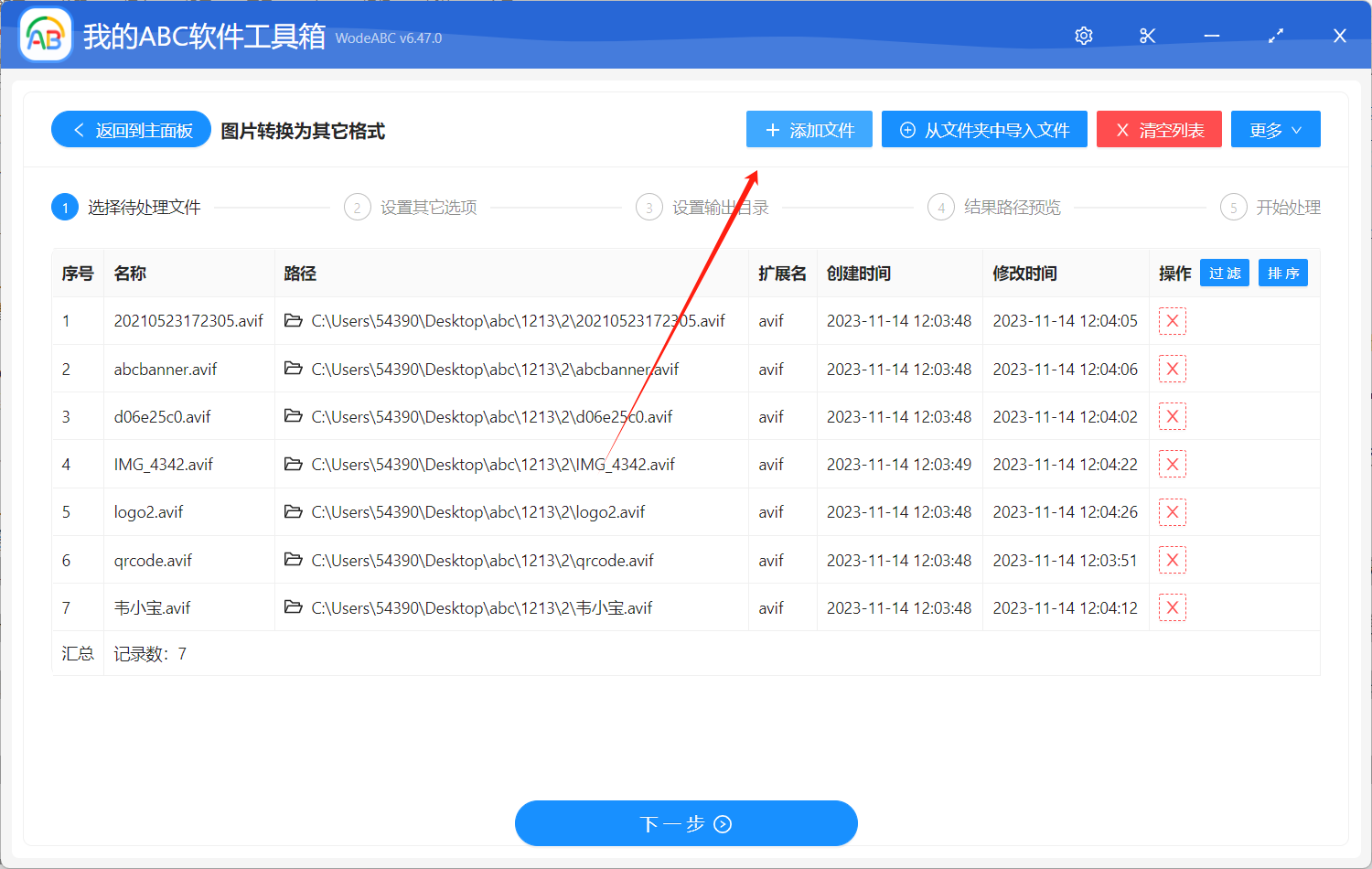Click the fullscreen arrow icon in title bar

1275,35
